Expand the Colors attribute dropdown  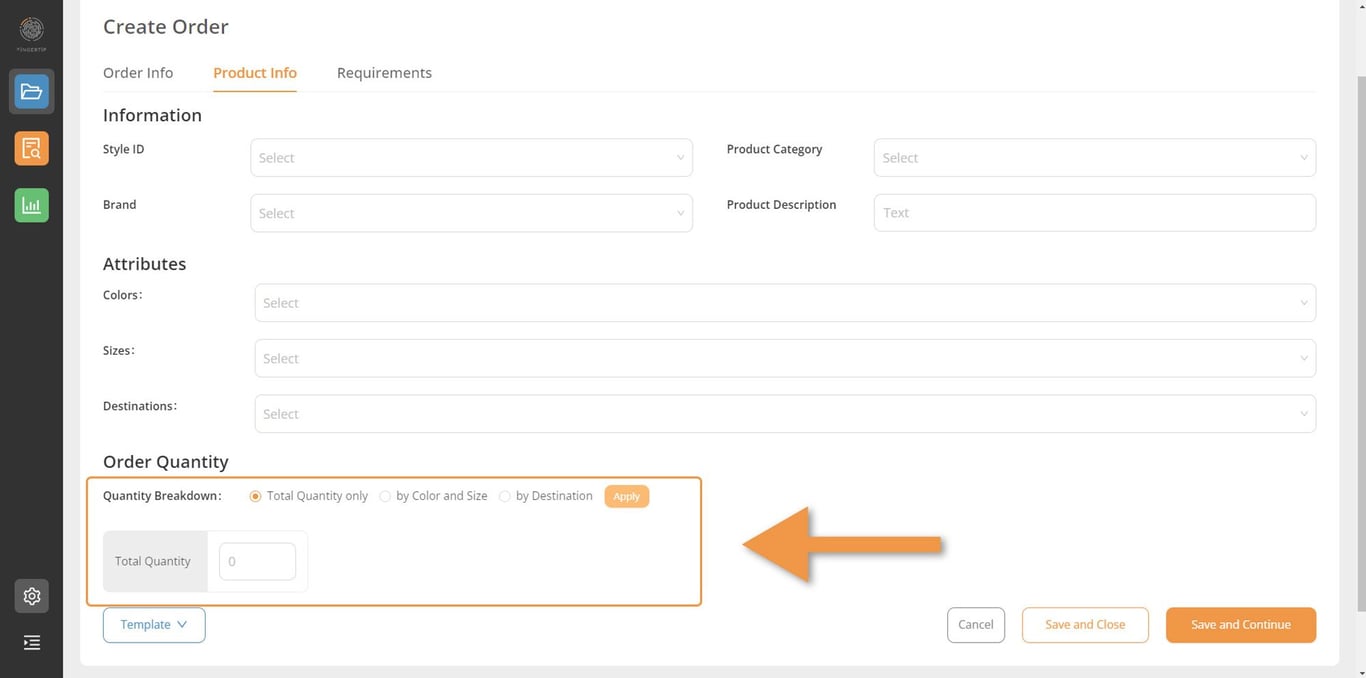click(785, 303)
